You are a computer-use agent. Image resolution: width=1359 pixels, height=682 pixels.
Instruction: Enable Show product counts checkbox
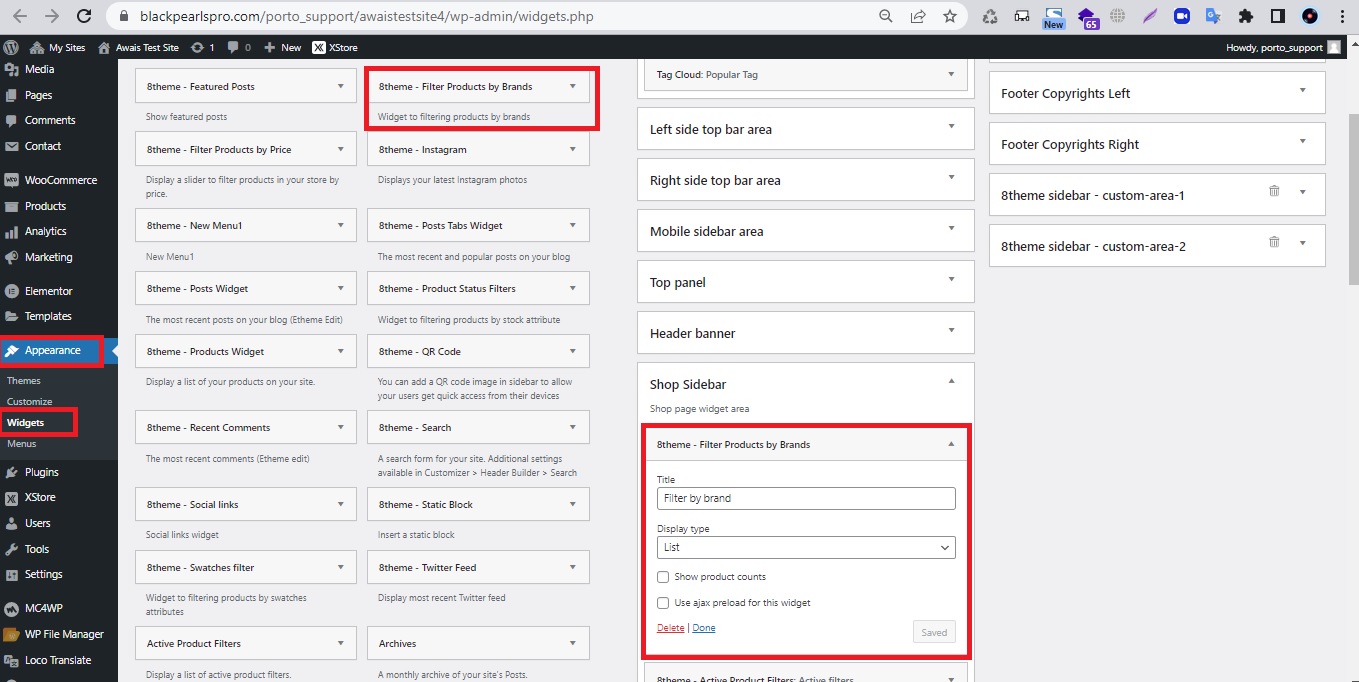663,577
